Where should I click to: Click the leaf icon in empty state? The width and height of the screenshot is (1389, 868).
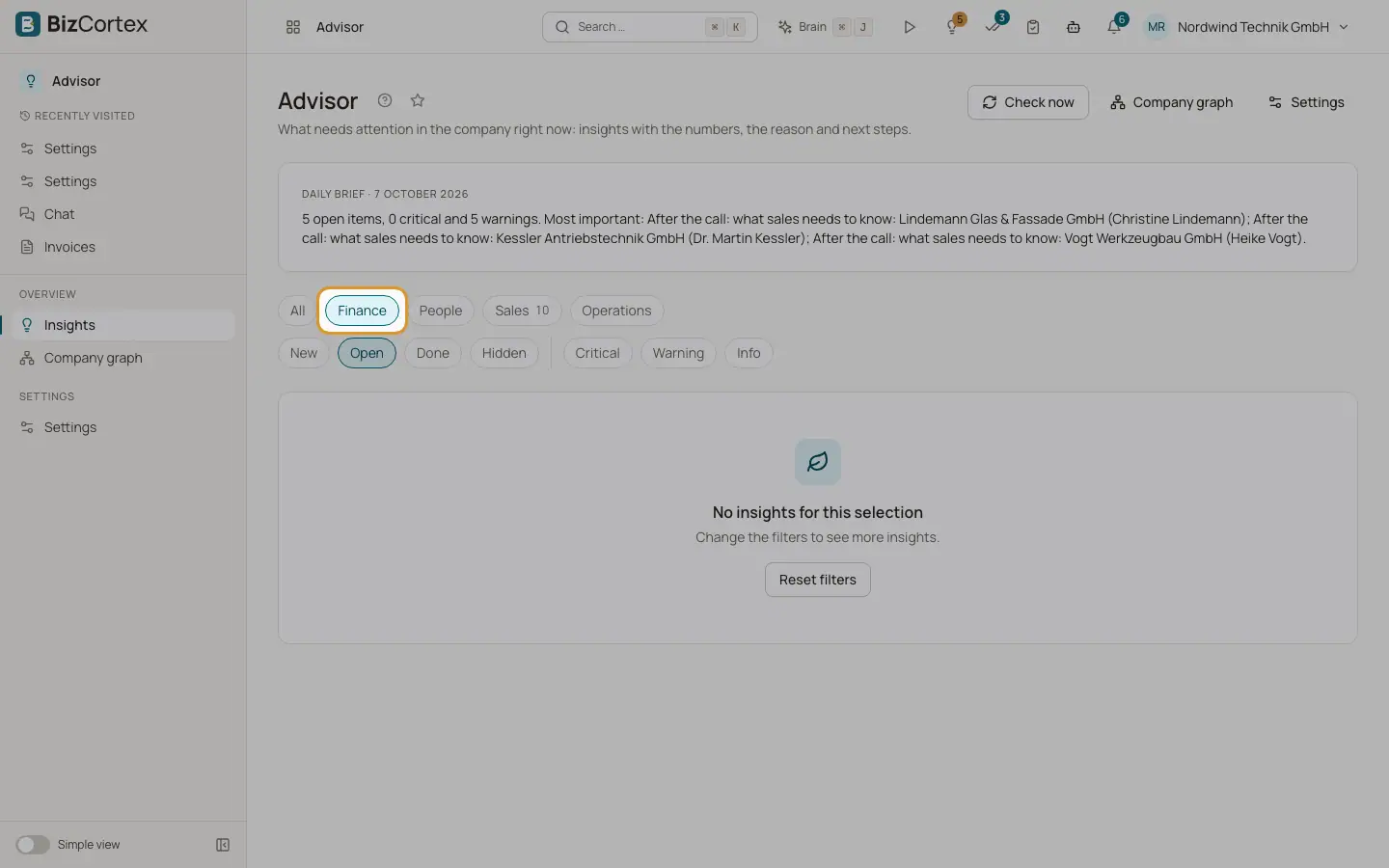(818, 462)
